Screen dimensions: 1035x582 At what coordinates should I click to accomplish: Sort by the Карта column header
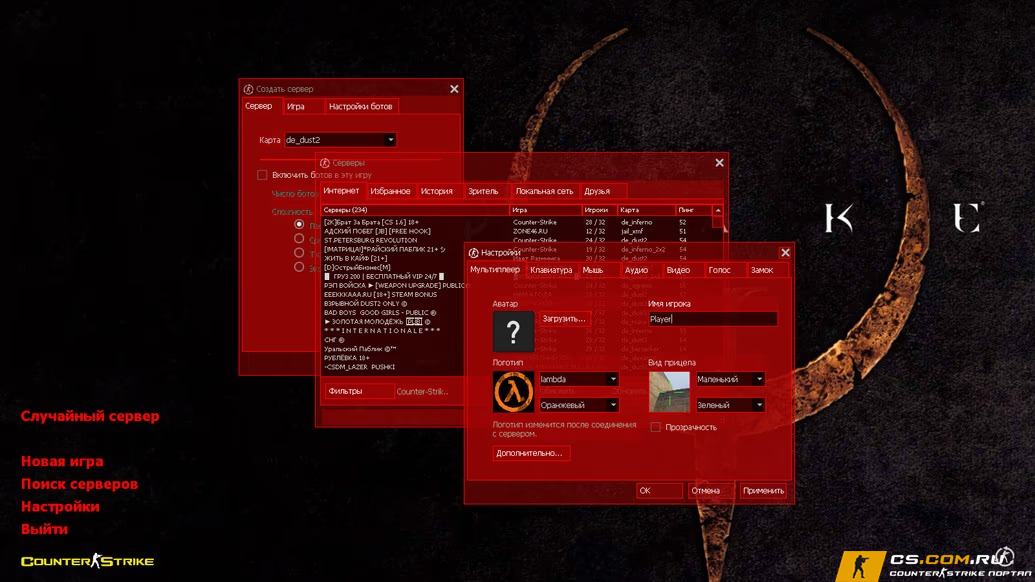(x=646, y=210)
